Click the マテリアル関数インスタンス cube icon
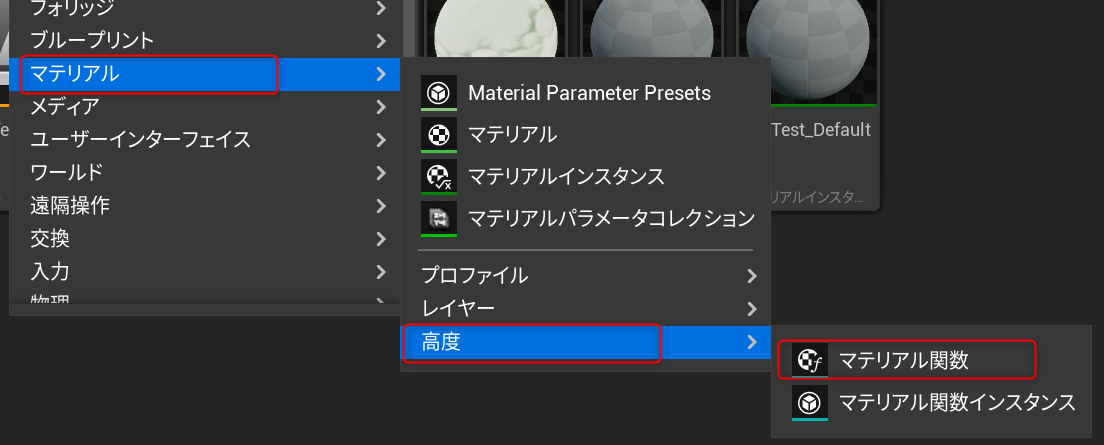This screenshot has width=1104, height=445. 810,403
